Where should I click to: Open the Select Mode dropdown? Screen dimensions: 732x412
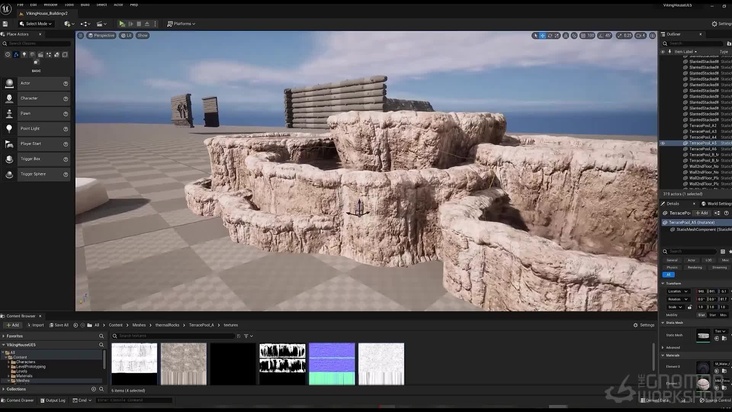(x=39, y=23)
